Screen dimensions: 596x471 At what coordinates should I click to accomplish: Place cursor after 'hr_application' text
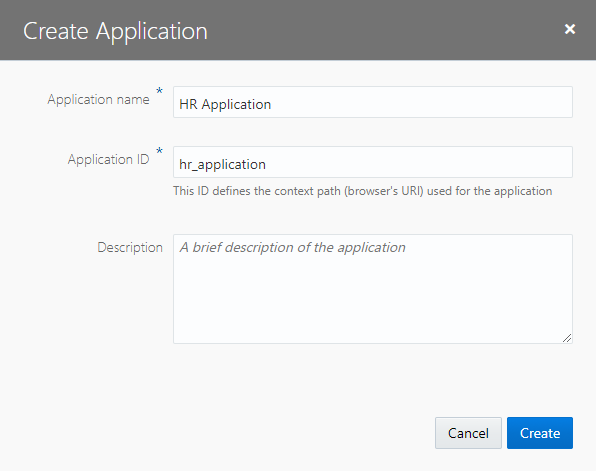point(267,164)
